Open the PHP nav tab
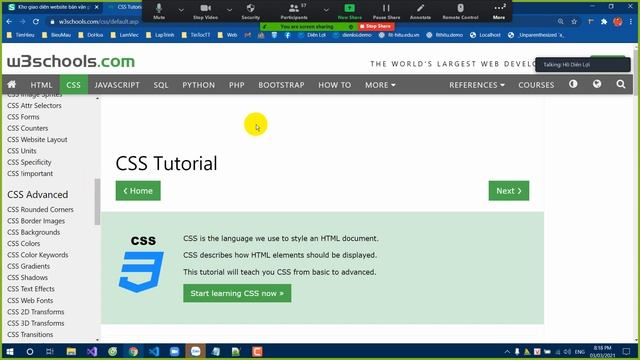 coord(236,85)
